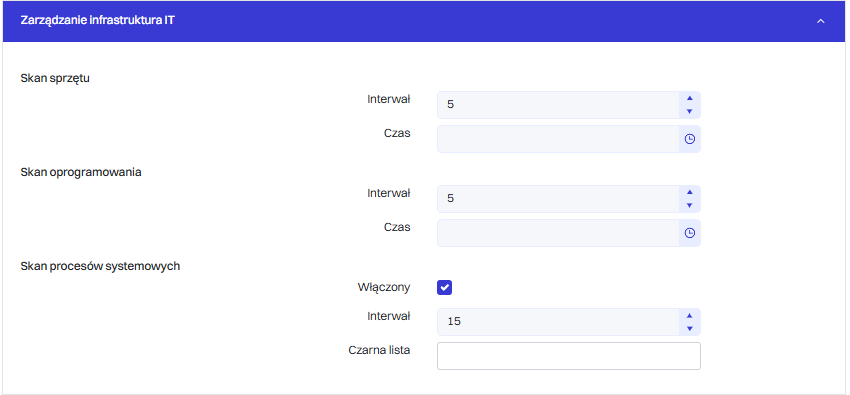Screen dimensions: 850x395
Task: Click the Czarna lista label
Action: (x=379, y=350)
